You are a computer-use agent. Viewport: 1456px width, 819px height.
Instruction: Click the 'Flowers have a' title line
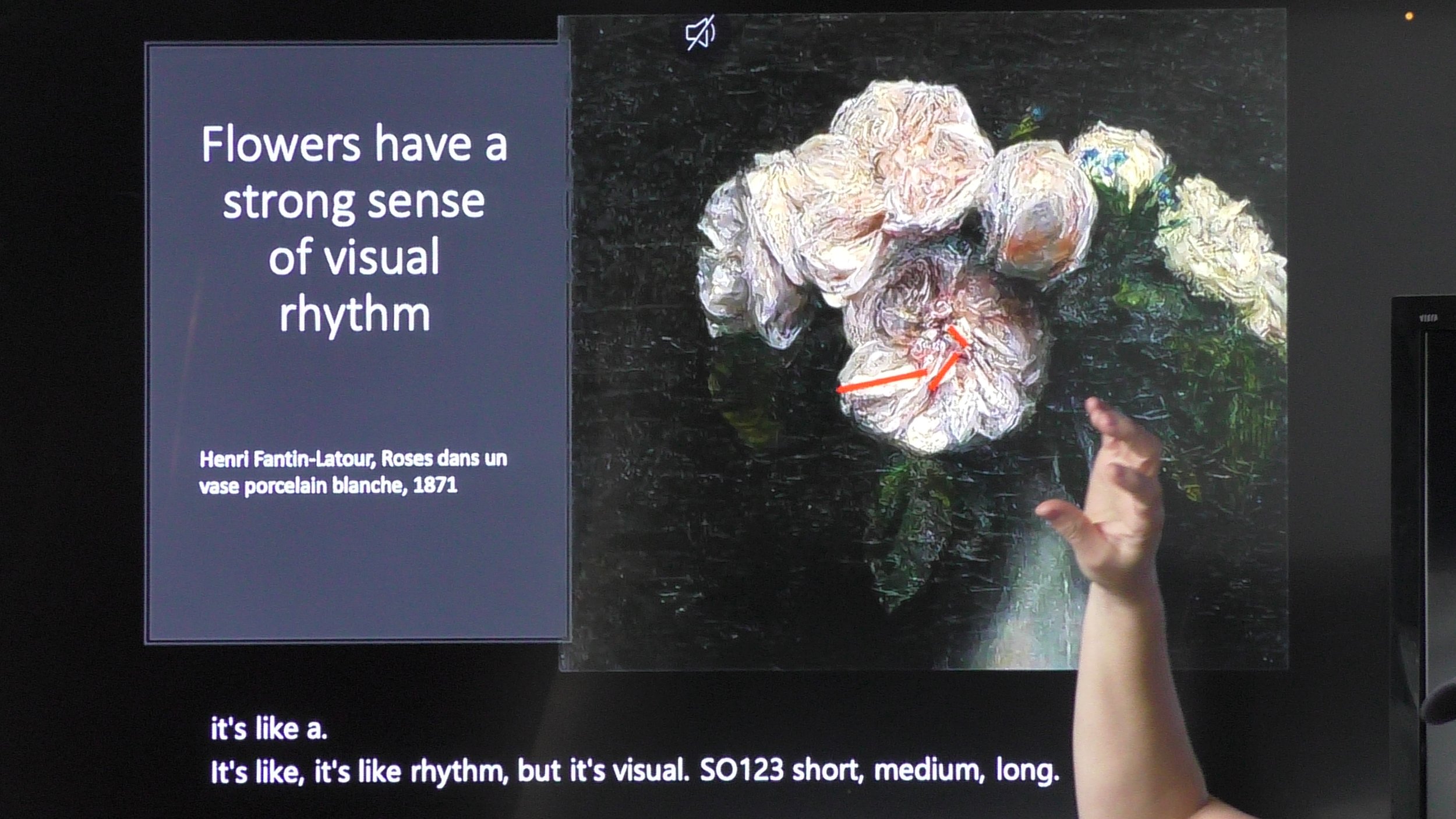(x=354, y=144)
